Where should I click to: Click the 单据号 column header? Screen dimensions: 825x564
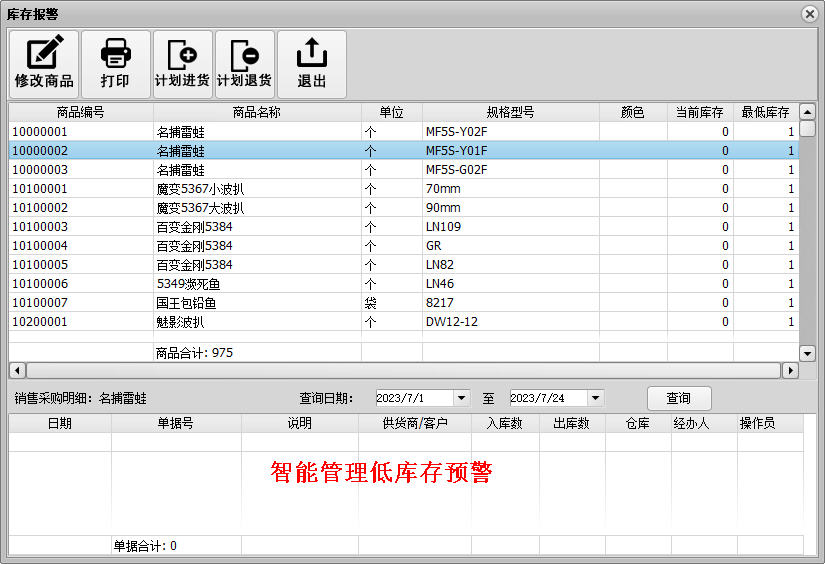tap(176, 424)
